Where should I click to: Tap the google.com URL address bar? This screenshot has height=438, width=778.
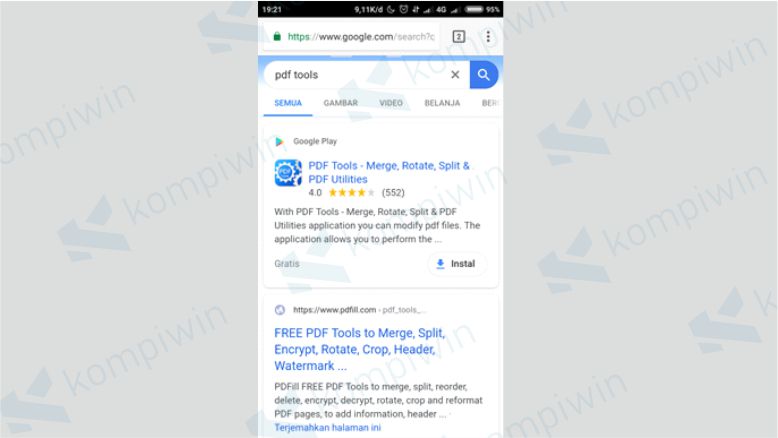click(361, 36)
